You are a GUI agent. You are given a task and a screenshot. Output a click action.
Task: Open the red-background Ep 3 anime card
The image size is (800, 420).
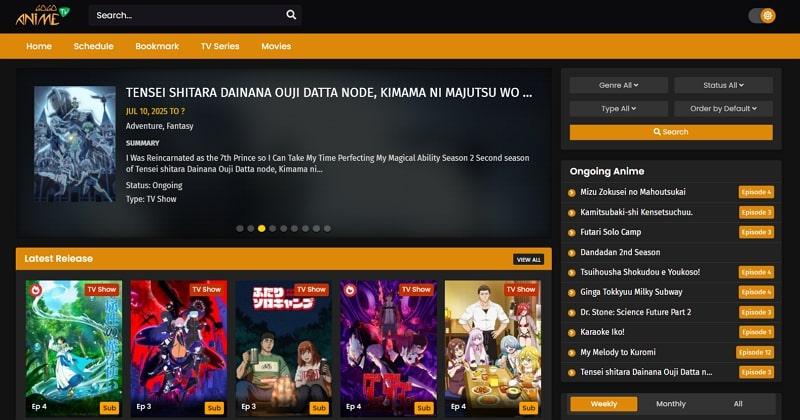click(x=179, y=349)
